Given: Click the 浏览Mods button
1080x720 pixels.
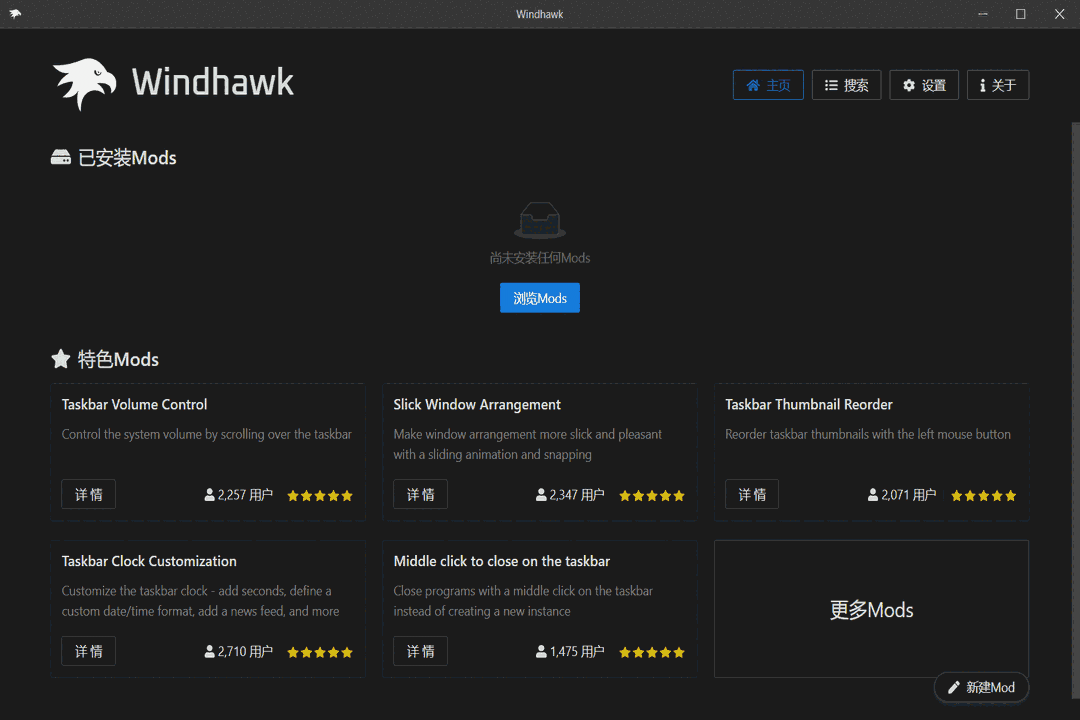Looking at the screenshot, I should point(540,297).
